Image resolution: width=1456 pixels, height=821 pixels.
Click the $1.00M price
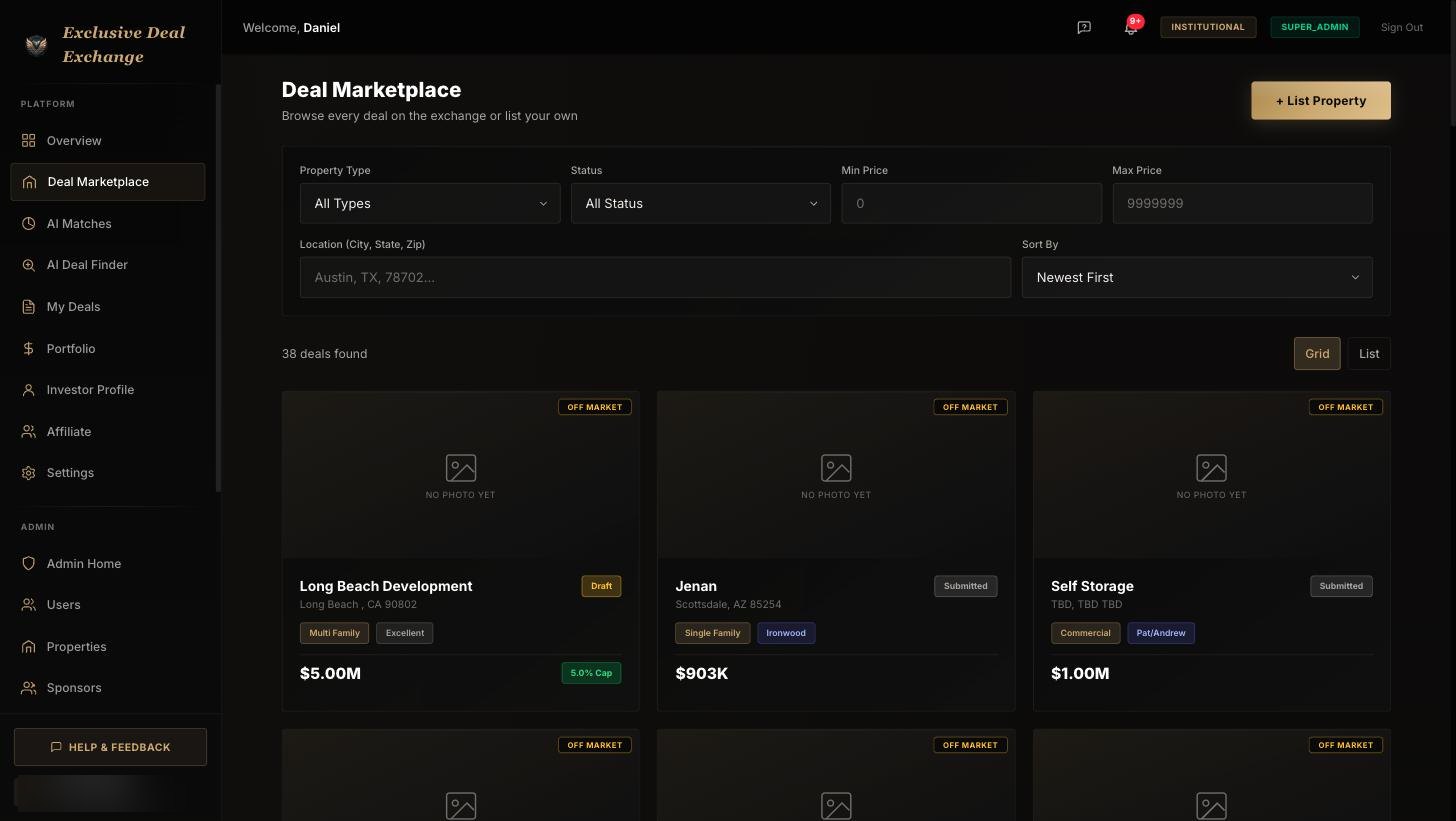tap(1080, 674)
